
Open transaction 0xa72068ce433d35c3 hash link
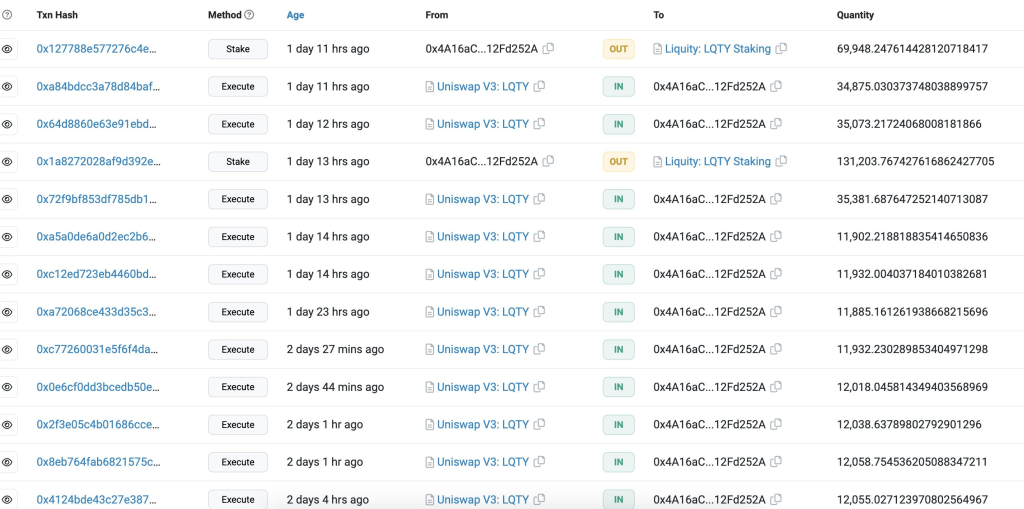[x=97, y=312]
